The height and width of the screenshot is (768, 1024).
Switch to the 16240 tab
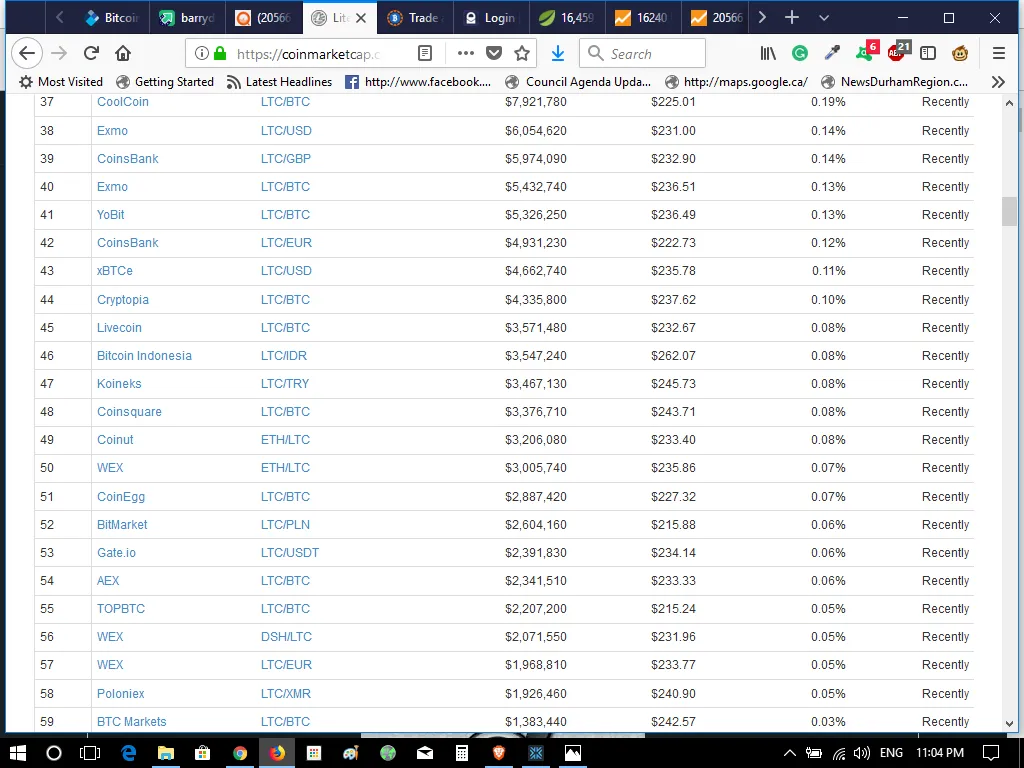coord(643,18)
